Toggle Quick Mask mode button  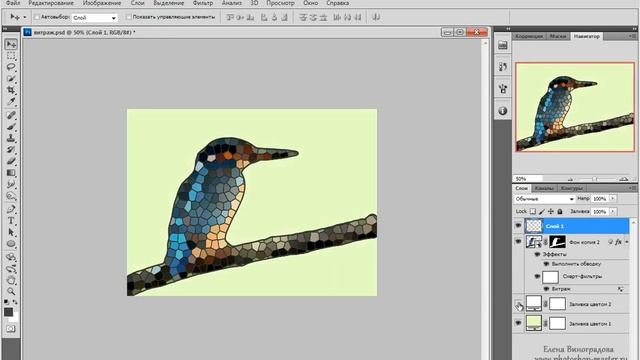coord(11,329)
